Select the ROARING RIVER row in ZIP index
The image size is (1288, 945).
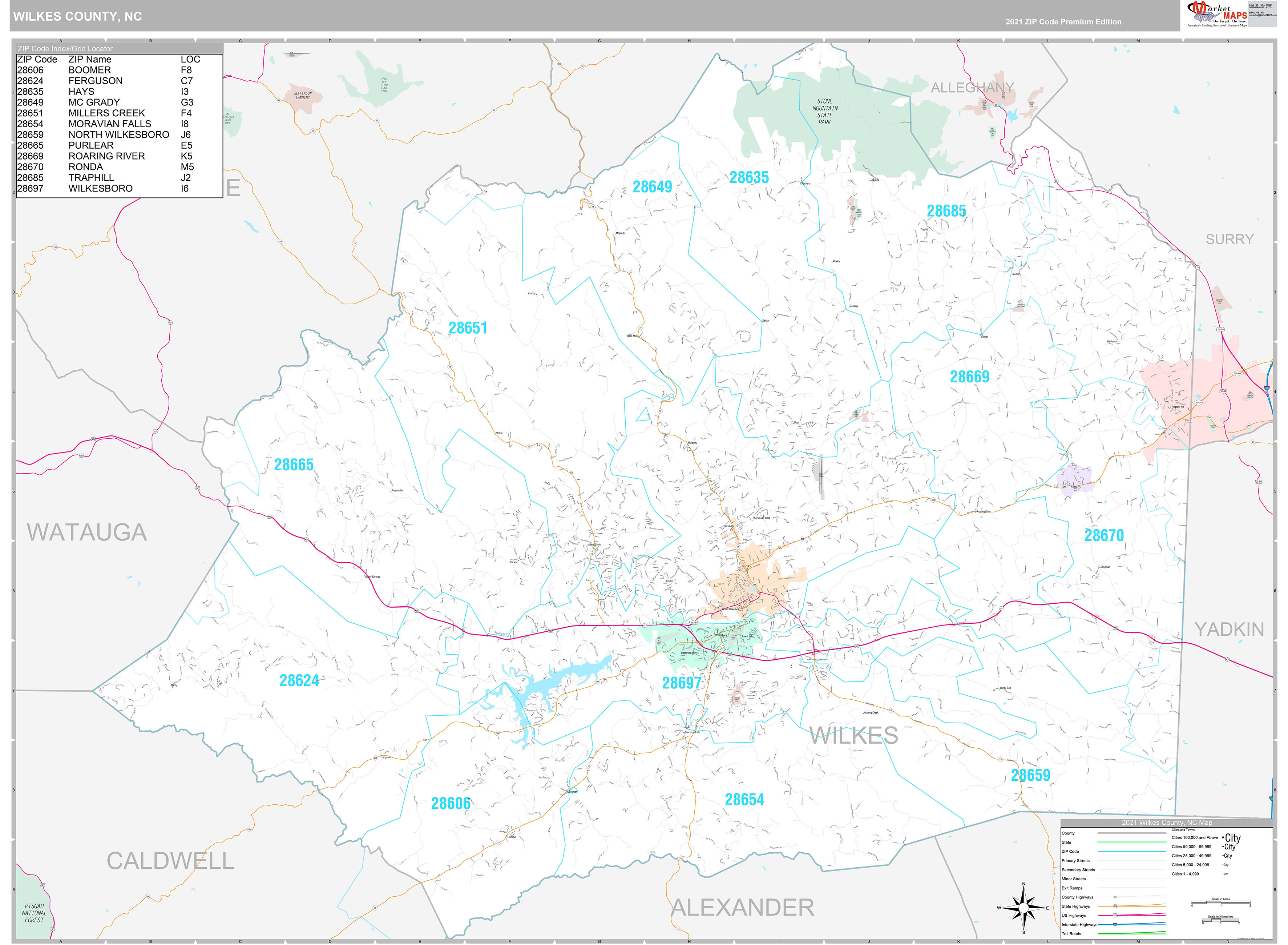coord(109,156)
